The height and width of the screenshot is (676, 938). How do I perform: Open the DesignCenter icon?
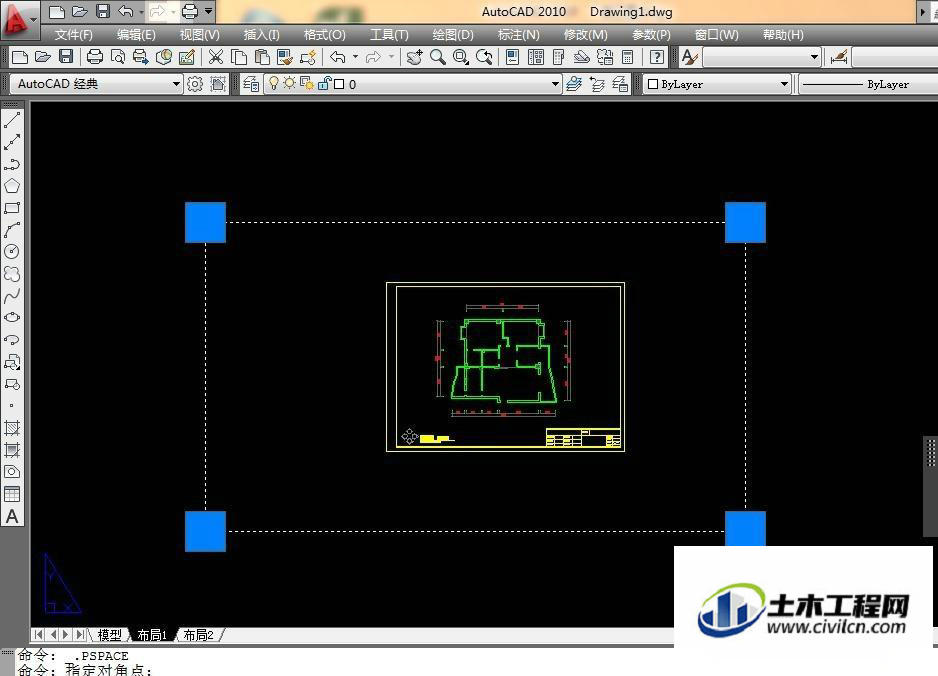(535, 57)
